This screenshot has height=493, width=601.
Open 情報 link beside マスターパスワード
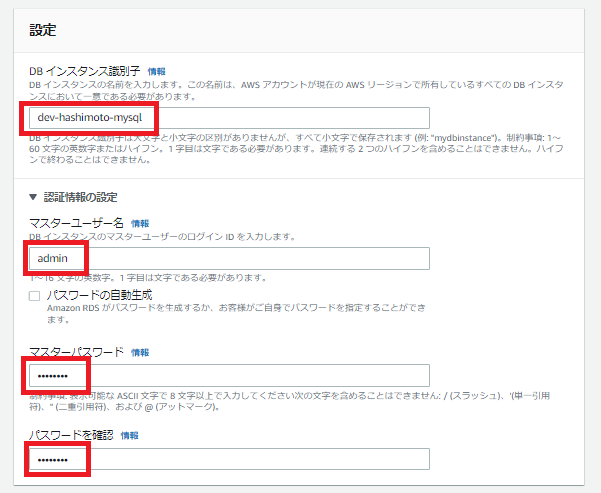pyautogui.click(x=140, y=352)
